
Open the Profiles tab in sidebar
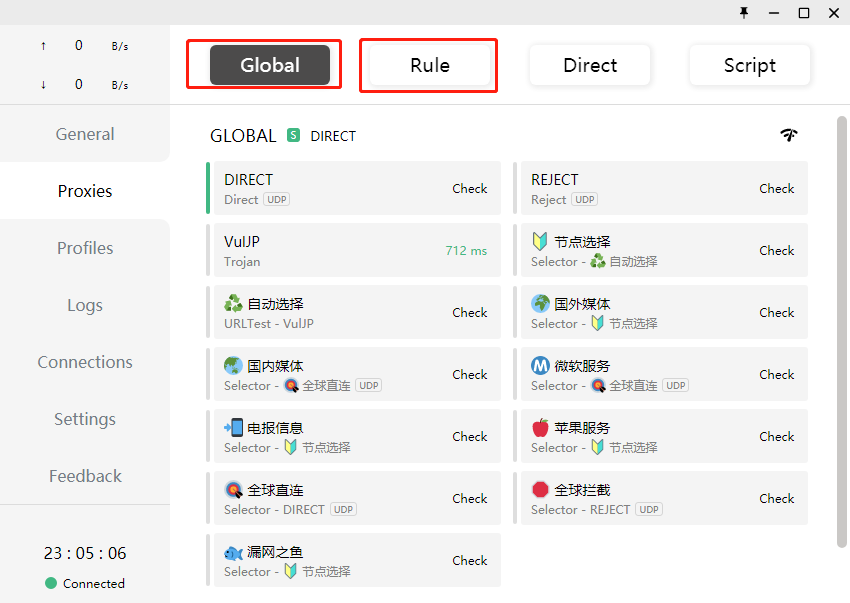coord(85,248)
